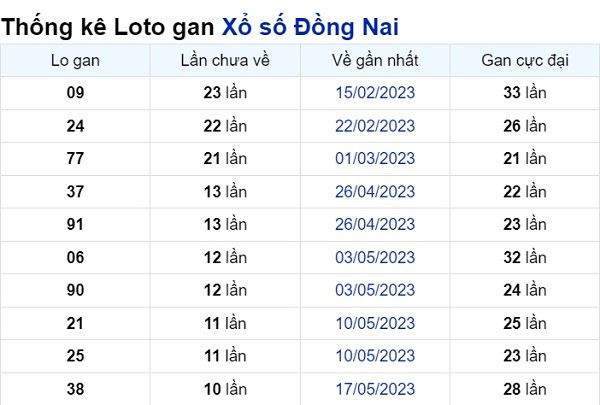Select the 33 lần max gan cell
600x405 pixels.
point(525,93)
